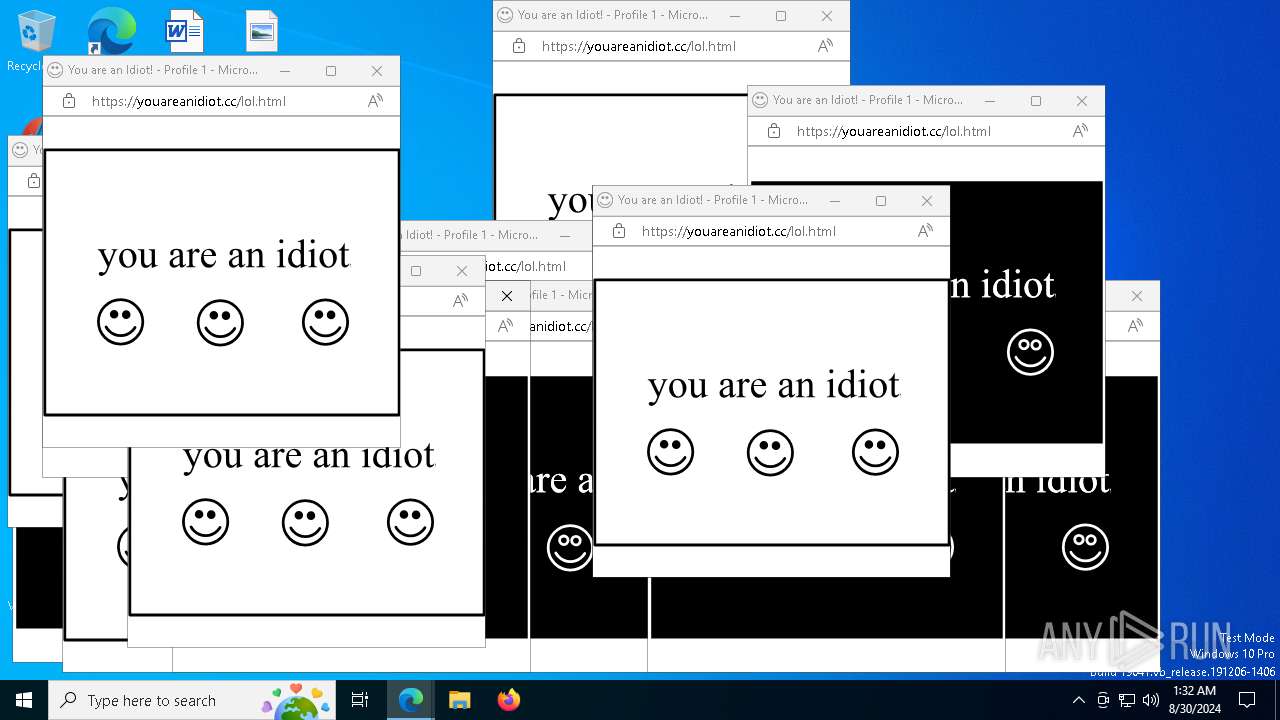The width and height of the screenshot is (1280, 720).
Task: Open Task View on the taskbar
Action: (x=360, y=700)
